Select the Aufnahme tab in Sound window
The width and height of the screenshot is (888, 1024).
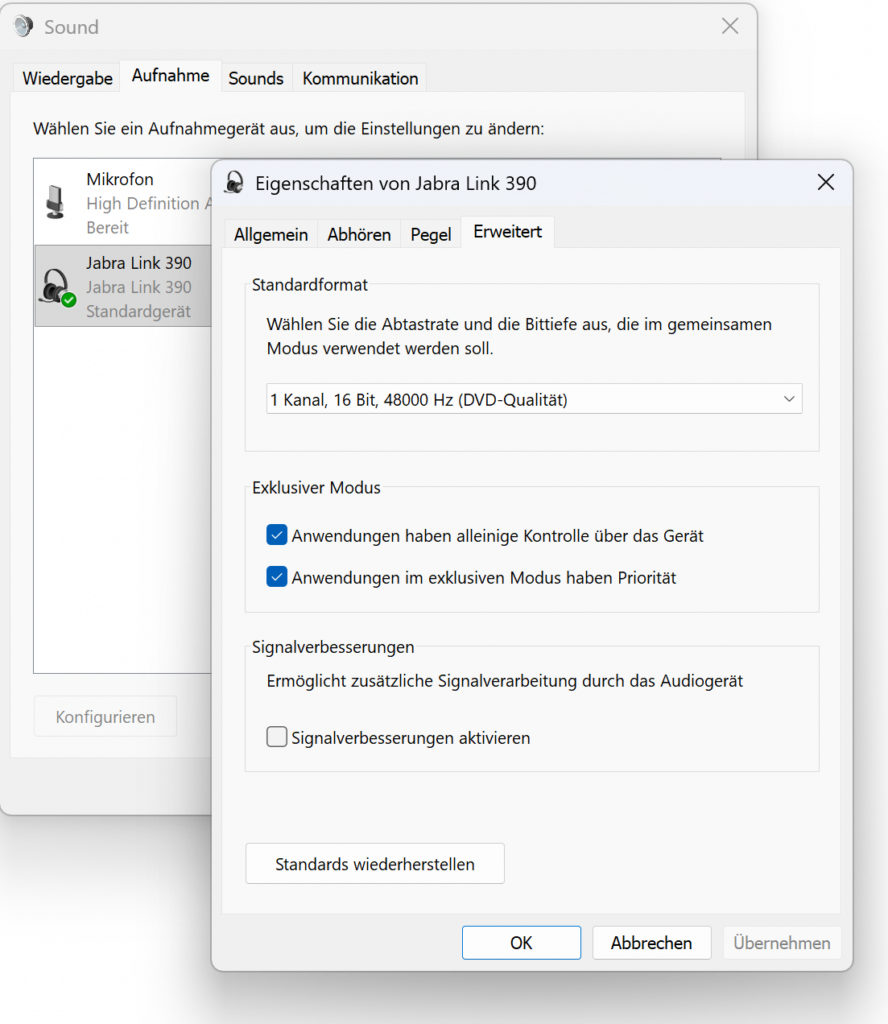click(x=170, y=76)
